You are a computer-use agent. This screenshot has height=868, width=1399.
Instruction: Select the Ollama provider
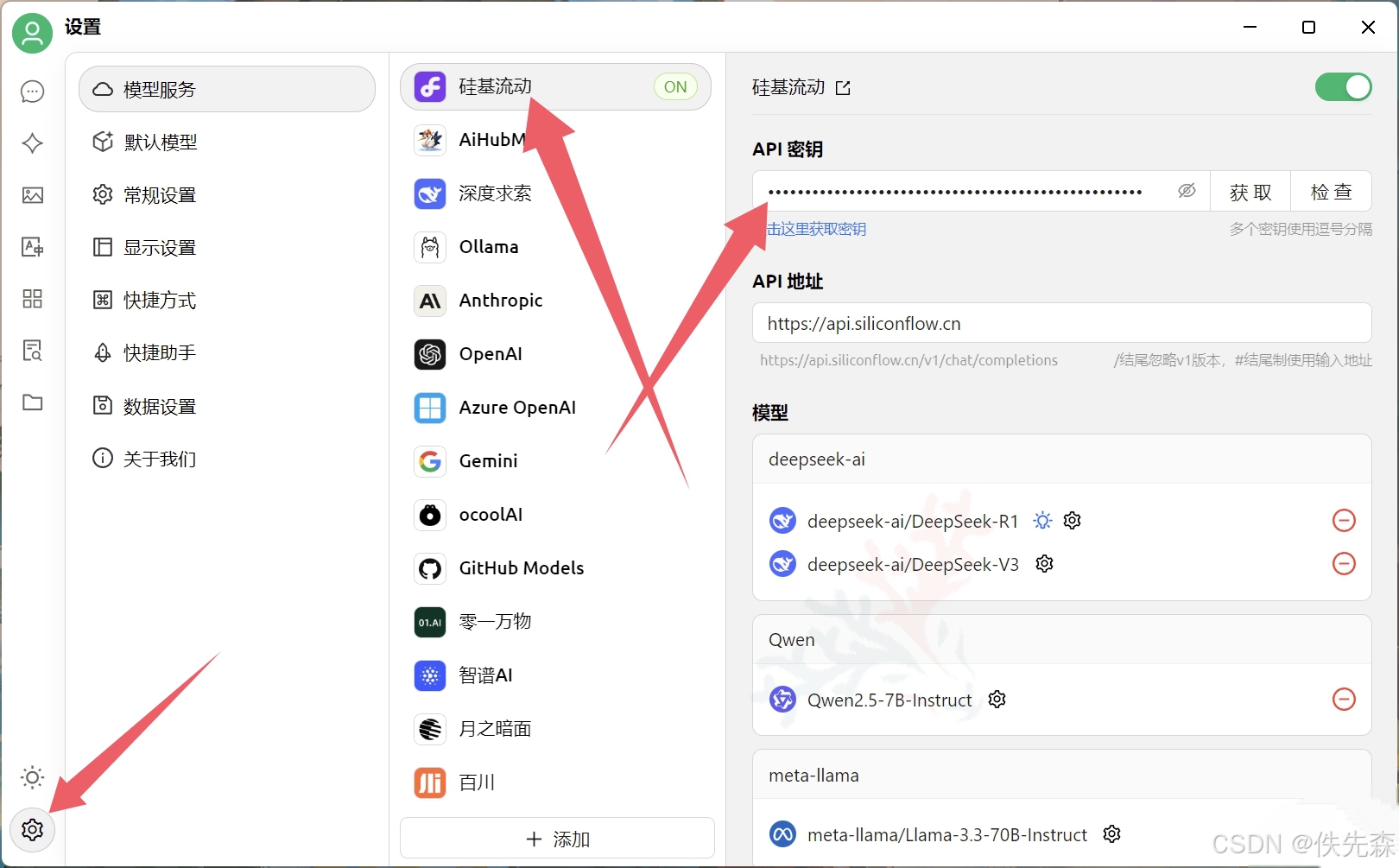tap(555, 247)
